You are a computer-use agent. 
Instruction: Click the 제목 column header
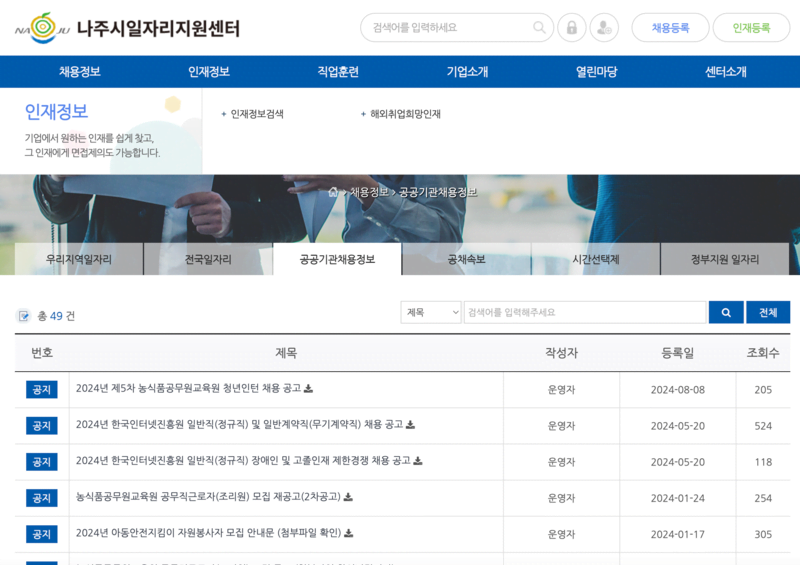(x=286, y=353)
